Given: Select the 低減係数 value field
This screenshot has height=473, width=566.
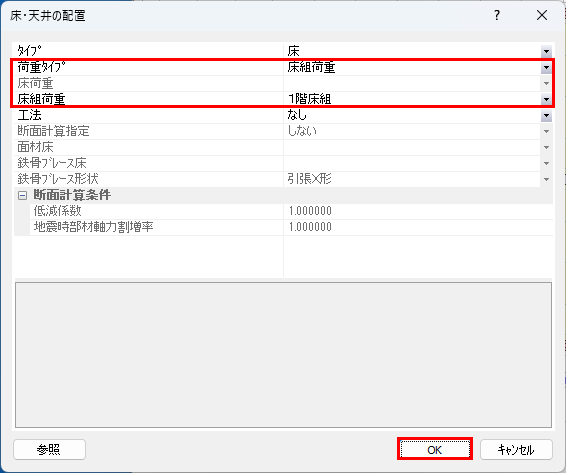Looking at the screenshot, I should (x=418, y=211).
